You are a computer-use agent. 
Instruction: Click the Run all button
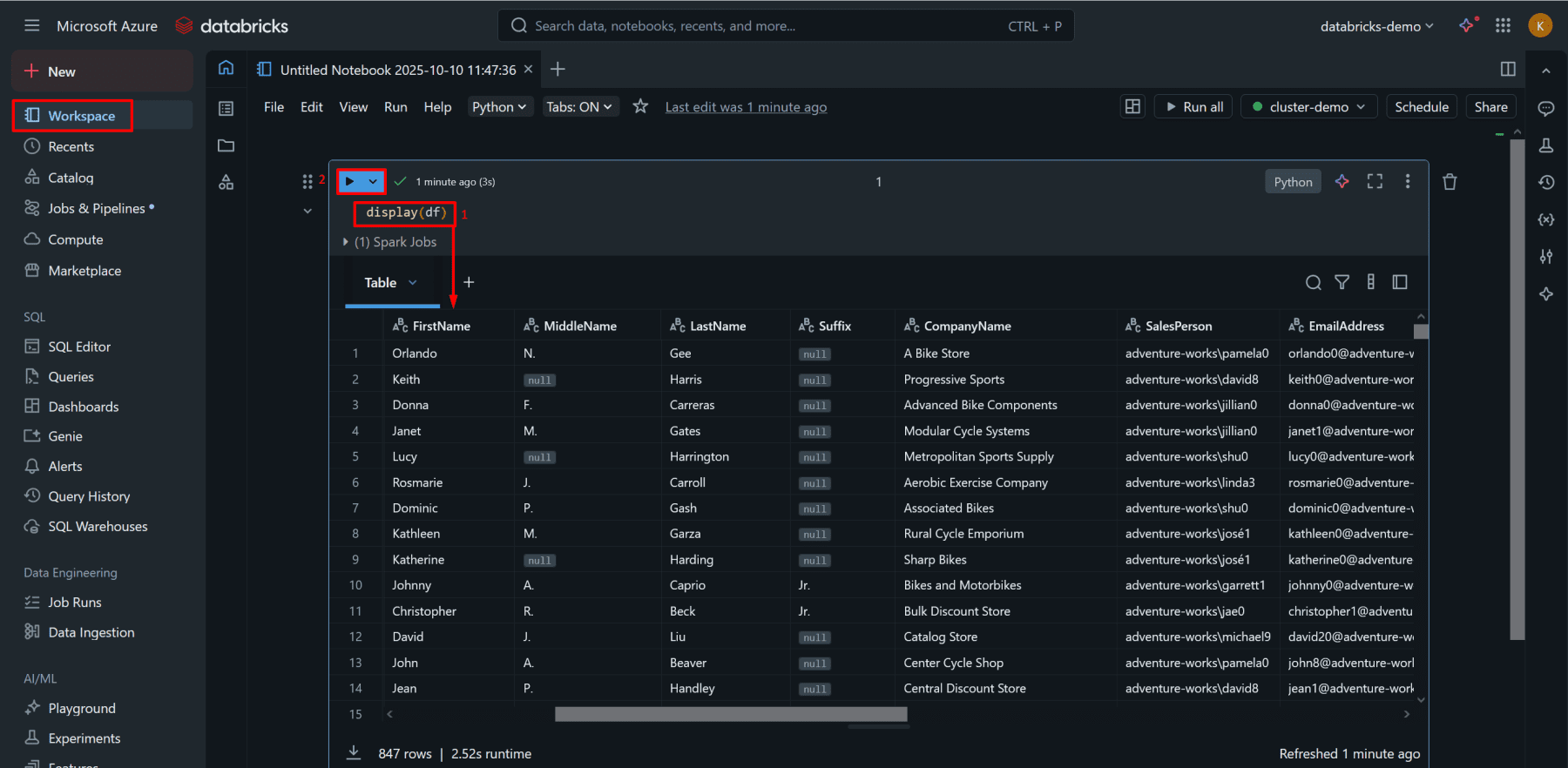[x=1193, y=107]
